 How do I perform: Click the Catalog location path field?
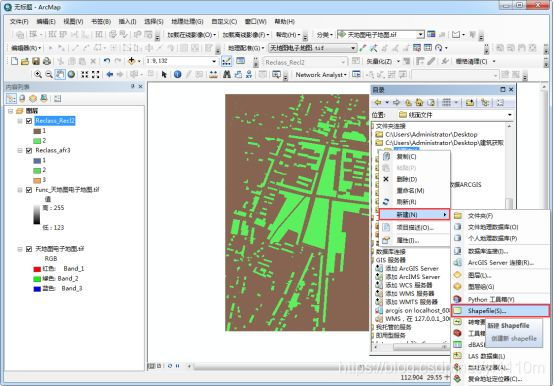point(455,115)
